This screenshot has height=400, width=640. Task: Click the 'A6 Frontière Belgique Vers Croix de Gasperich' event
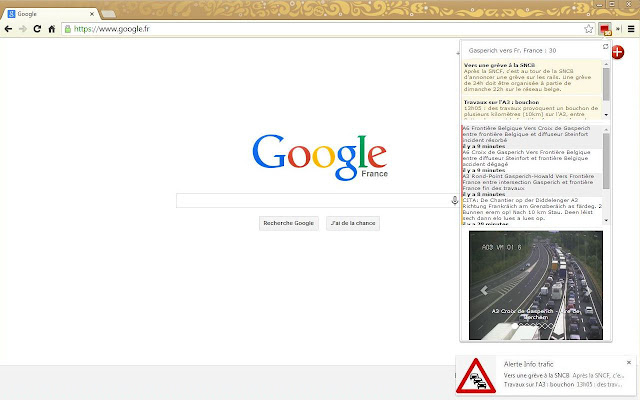coord(532,137)
